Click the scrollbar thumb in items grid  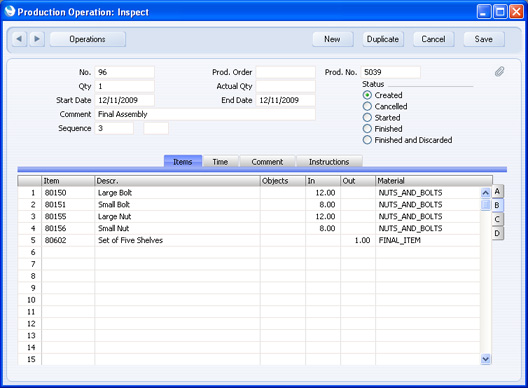point(485,204)
